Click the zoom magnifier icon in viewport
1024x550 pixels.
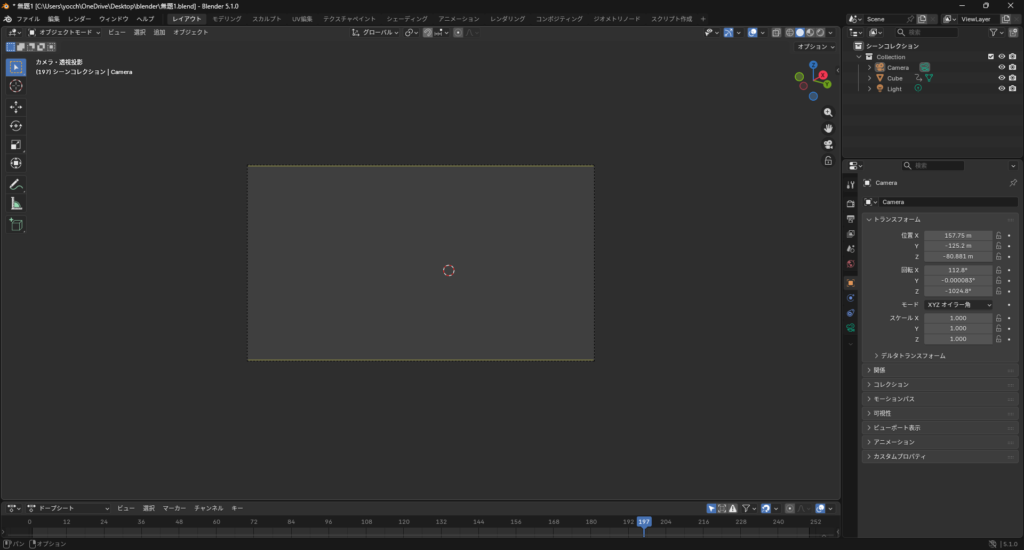point(828,111)
